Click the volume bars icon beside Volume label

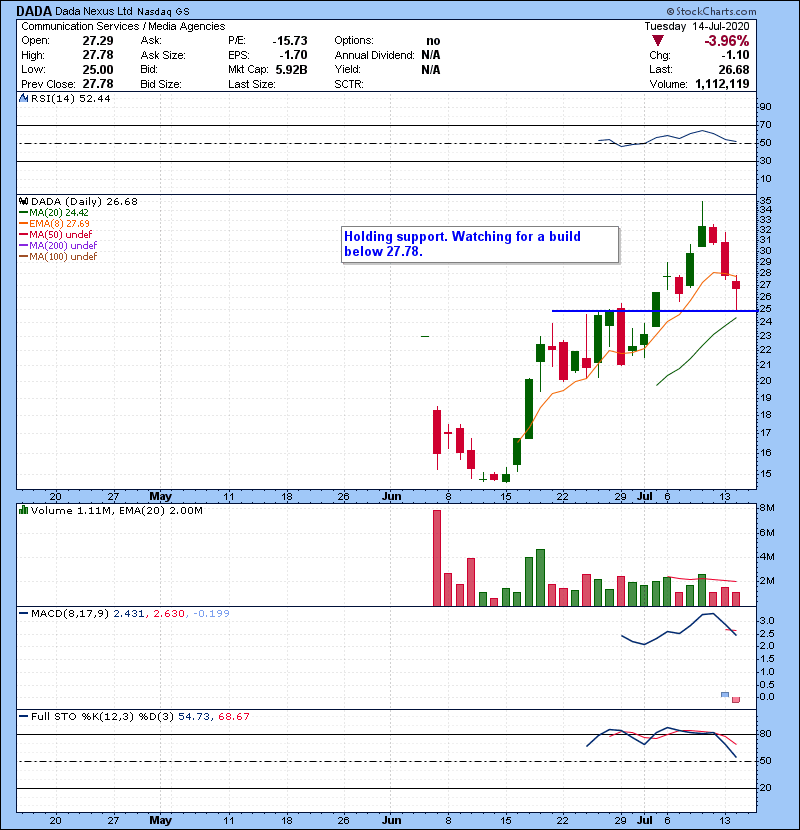point(24,510)
